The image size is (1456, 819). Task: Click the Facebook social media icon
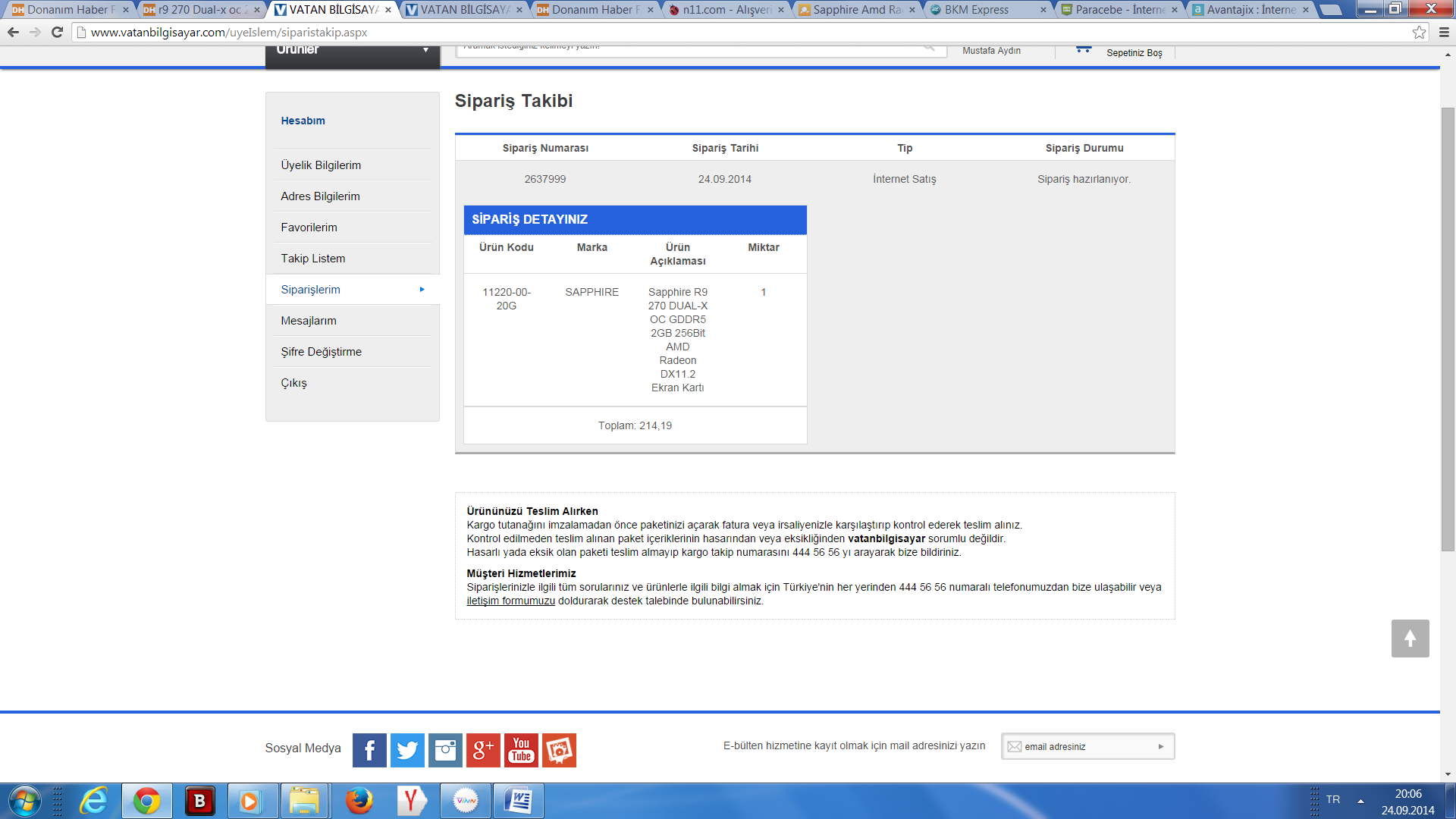(x=369, y=750)
